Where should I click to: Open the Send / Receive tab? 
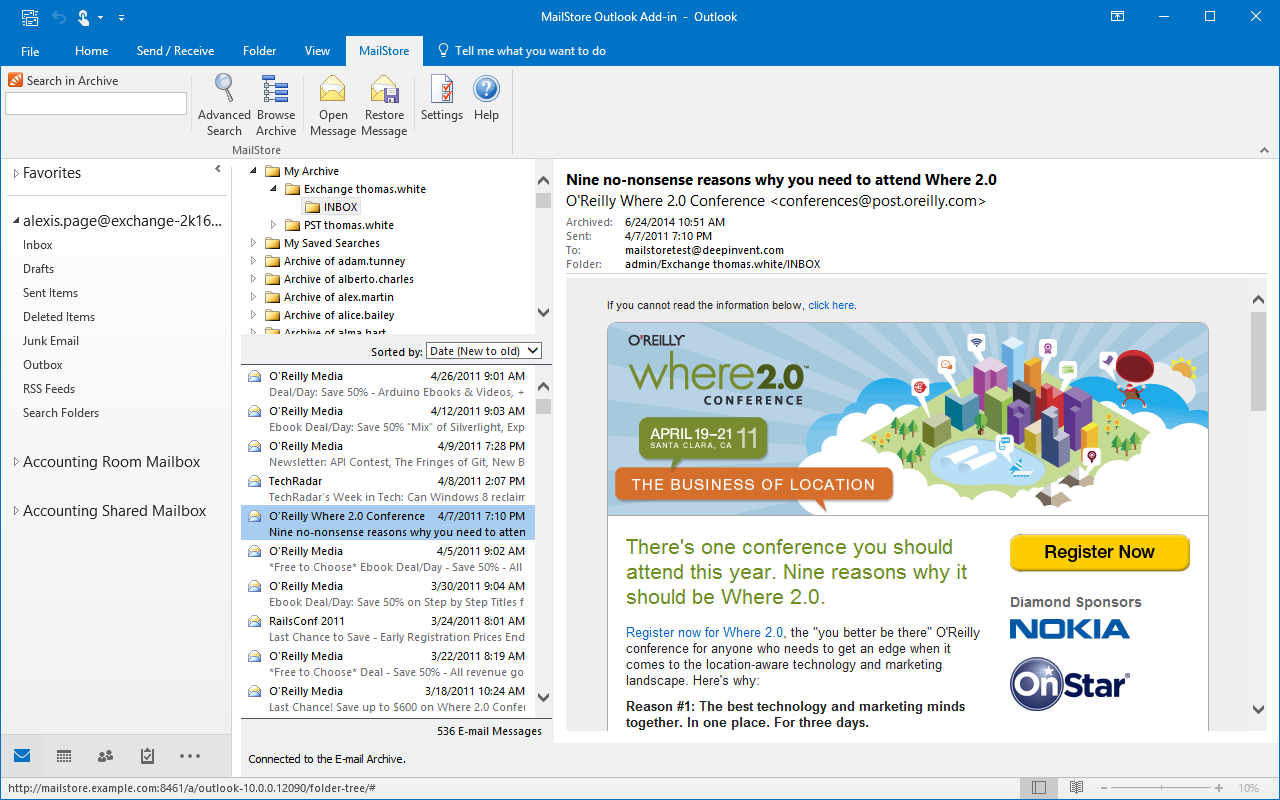click(x=176, y=51)
